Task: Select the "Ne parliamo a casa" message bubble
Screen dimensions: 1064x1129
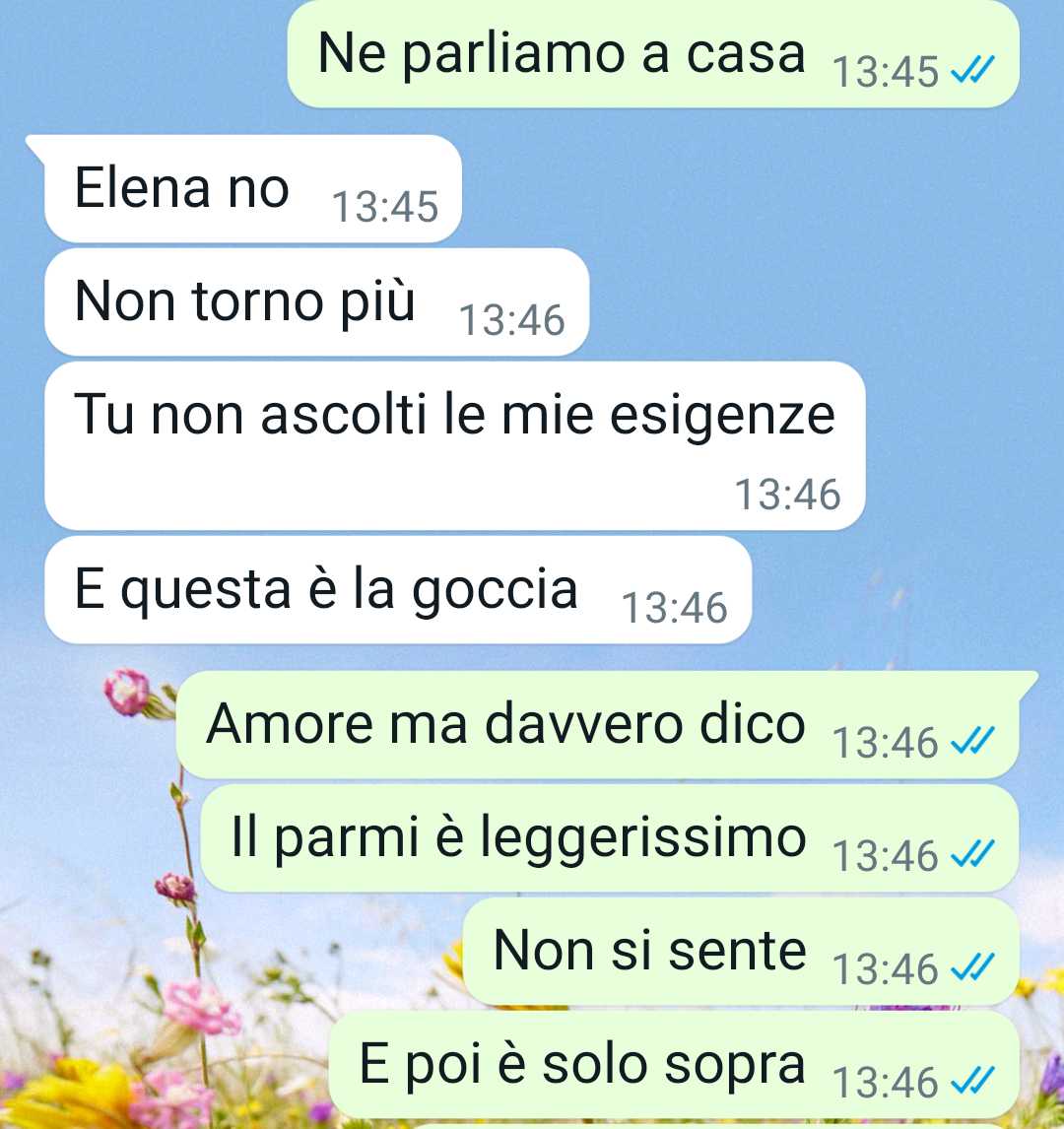Action: (x=653, y=54)
